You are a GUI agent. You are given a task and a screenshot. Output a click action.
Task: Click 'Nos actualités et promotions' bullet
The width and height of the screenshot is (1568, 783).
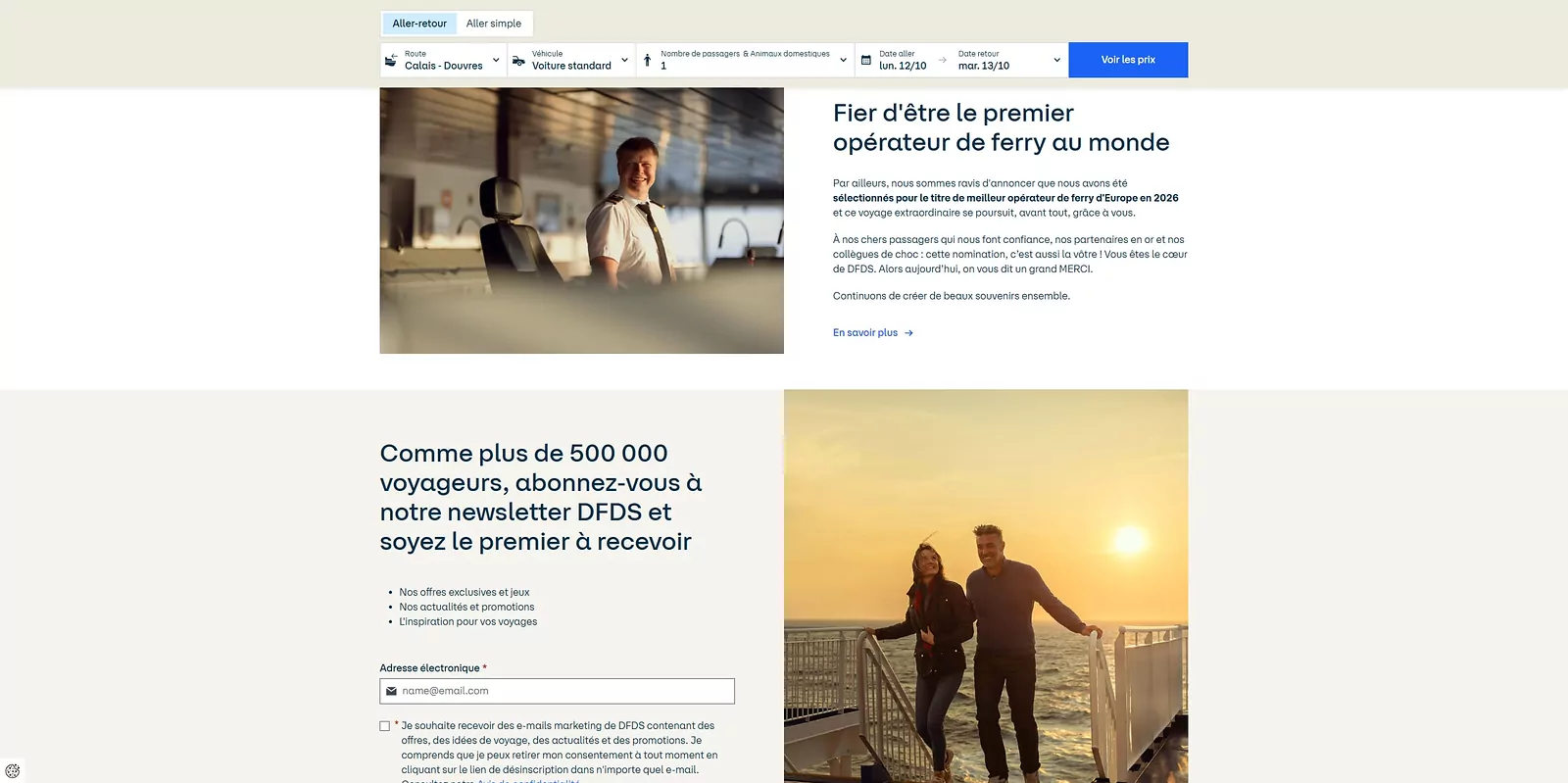[x=466, y=608]
